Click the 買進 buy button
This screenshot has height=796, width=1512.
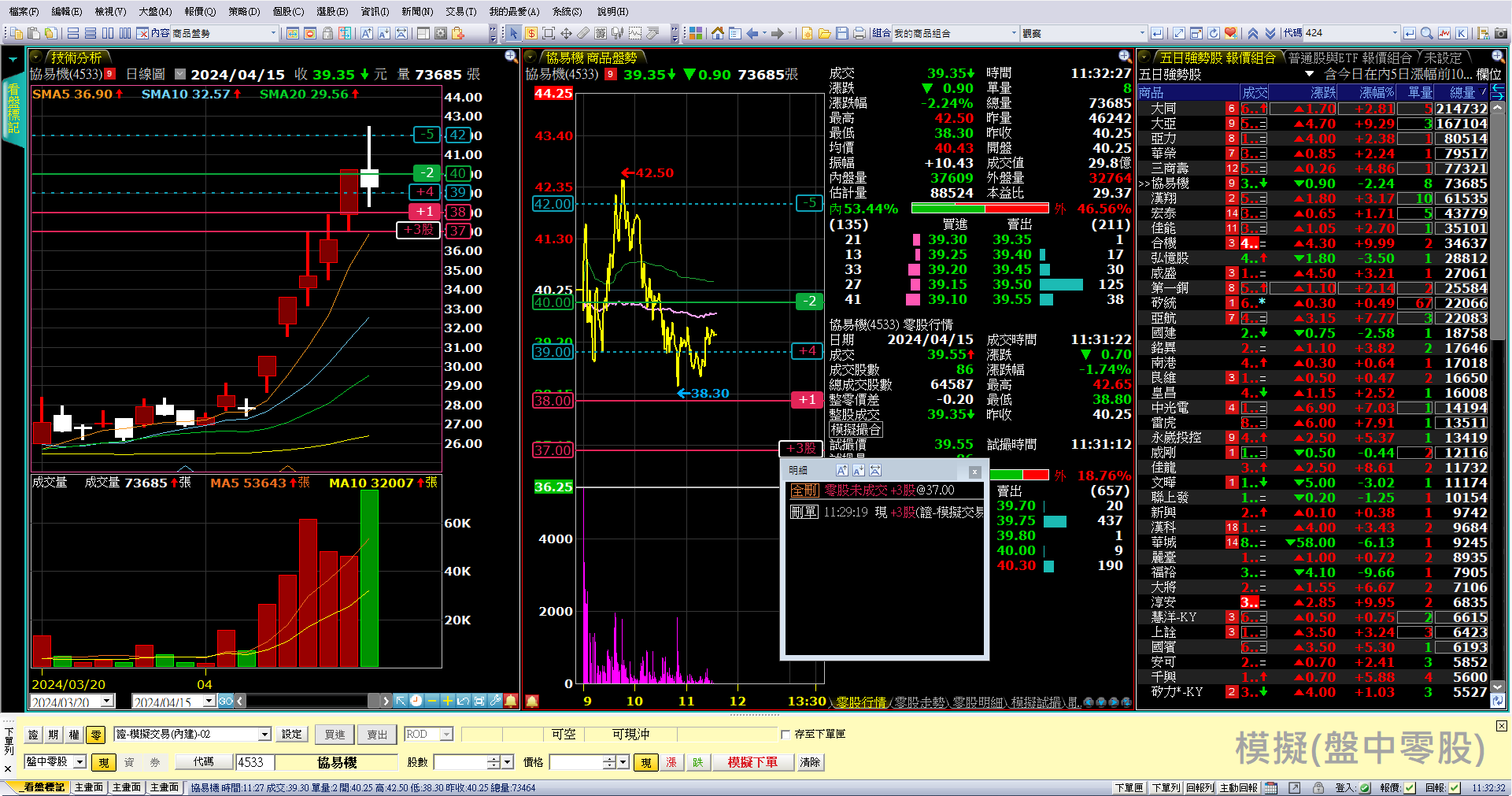click(335, 735)
